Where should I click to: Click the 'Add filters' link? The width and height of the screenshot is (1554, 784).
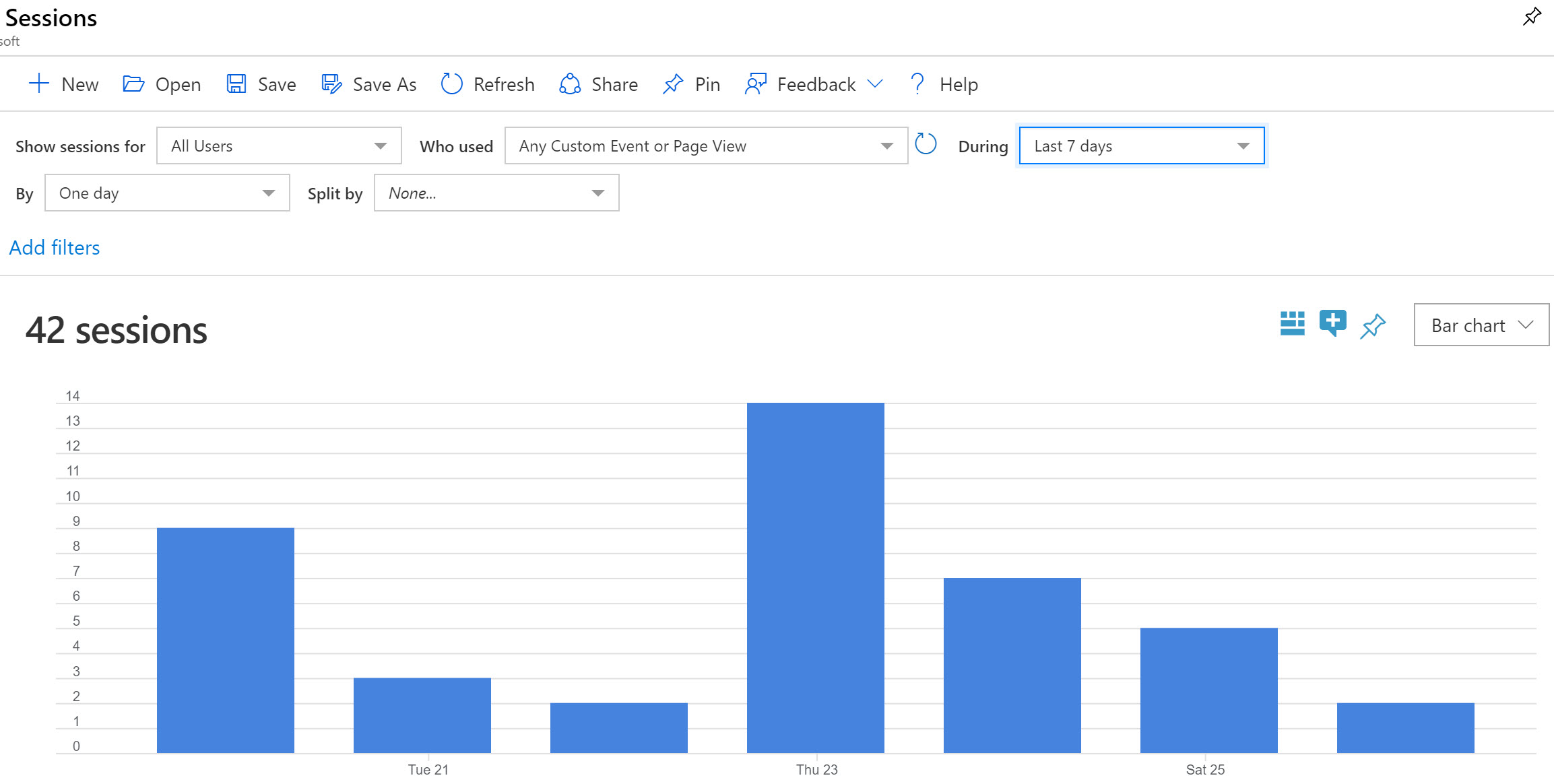(54, 247)
